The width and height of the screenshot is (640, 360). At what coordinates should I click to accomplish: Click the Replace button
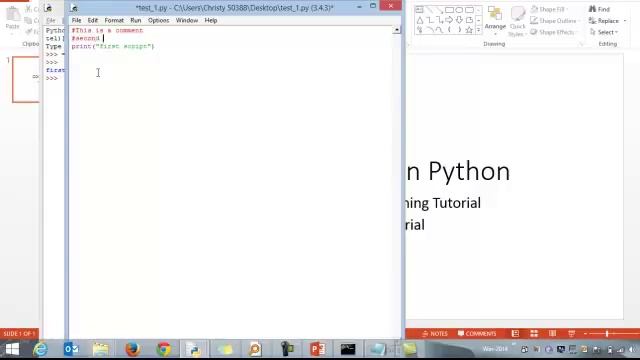pyautogui.click(x=604, y=21)
